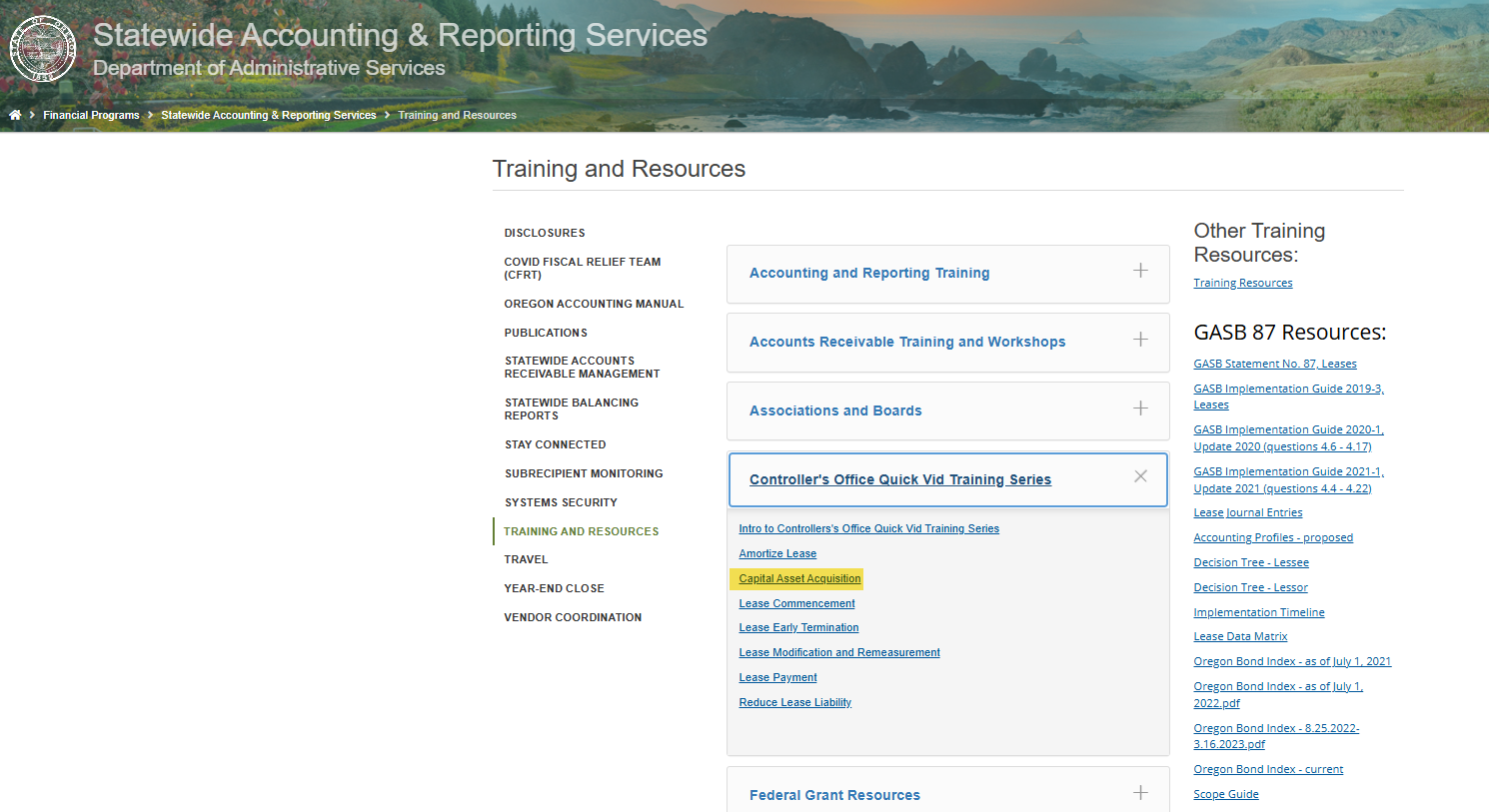Open the Capital Asset Acquisition video link
Screen dimensions: 1489x812
pos(799,578)
